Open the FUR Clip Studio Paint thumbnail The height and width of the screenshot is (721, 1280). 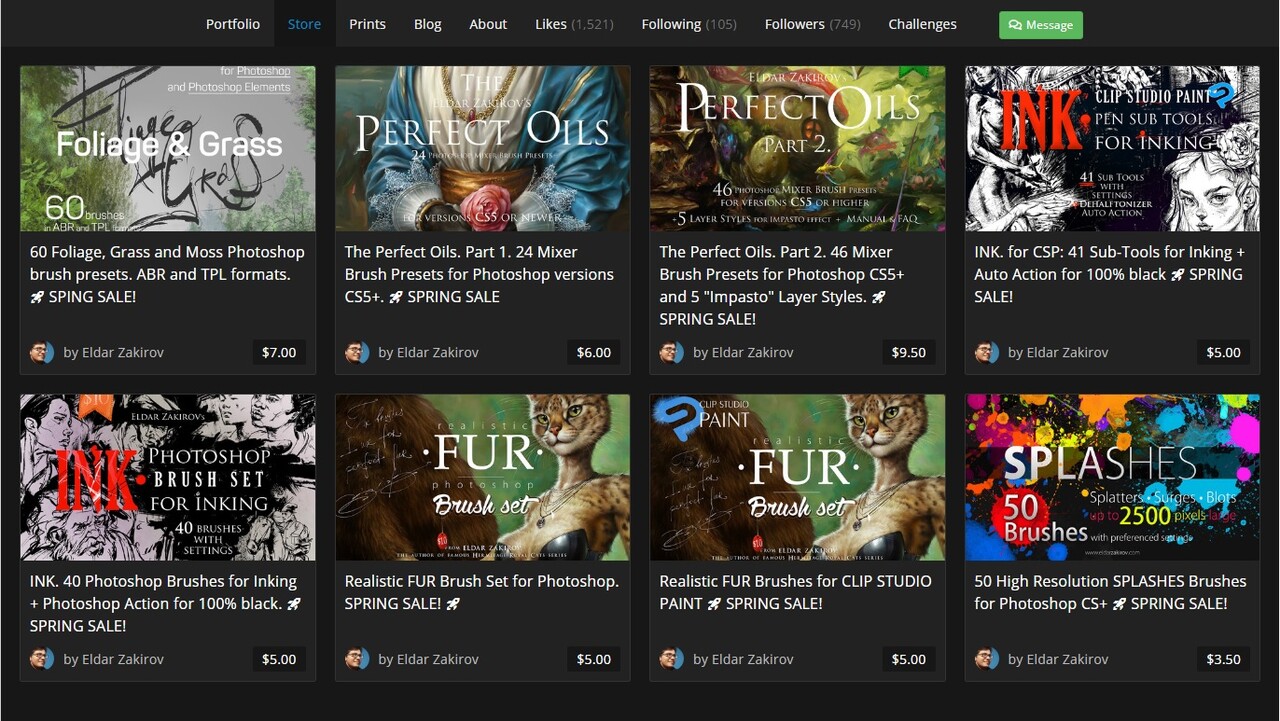pos(798,477)
